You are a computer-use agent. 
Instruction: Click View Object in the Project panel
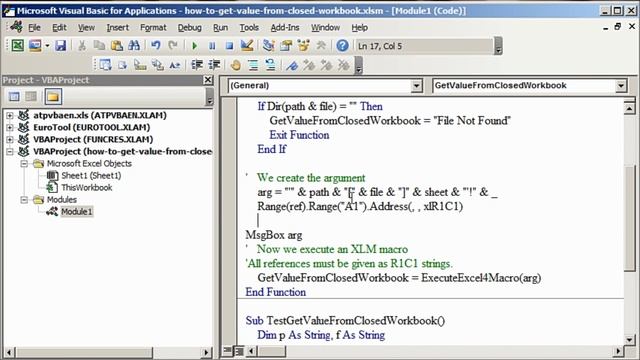click(x=31, y=97)
